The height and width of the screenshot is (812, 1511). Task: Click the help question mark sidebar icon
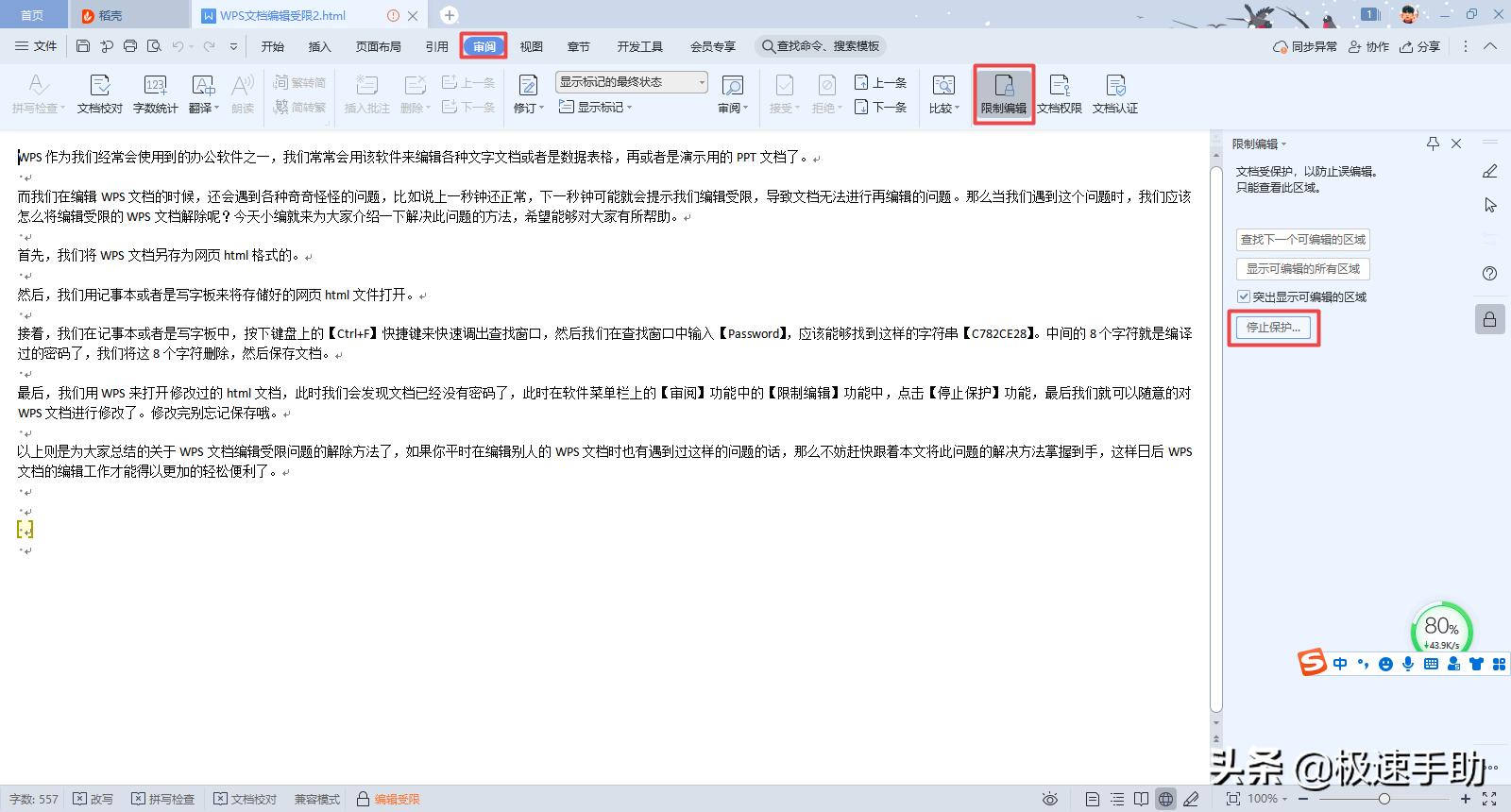pyautogui.click(x=1489, y=274)
